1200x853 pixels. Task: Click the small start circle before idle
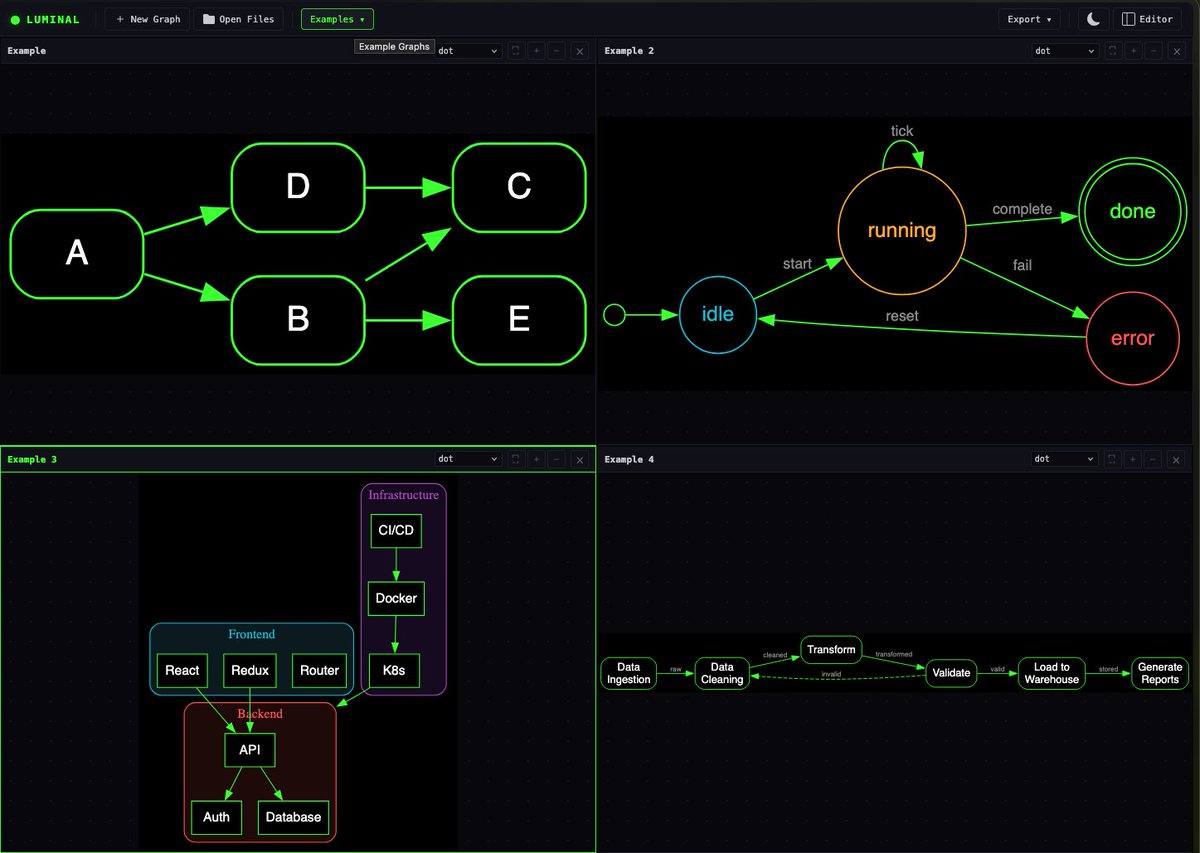615,316
